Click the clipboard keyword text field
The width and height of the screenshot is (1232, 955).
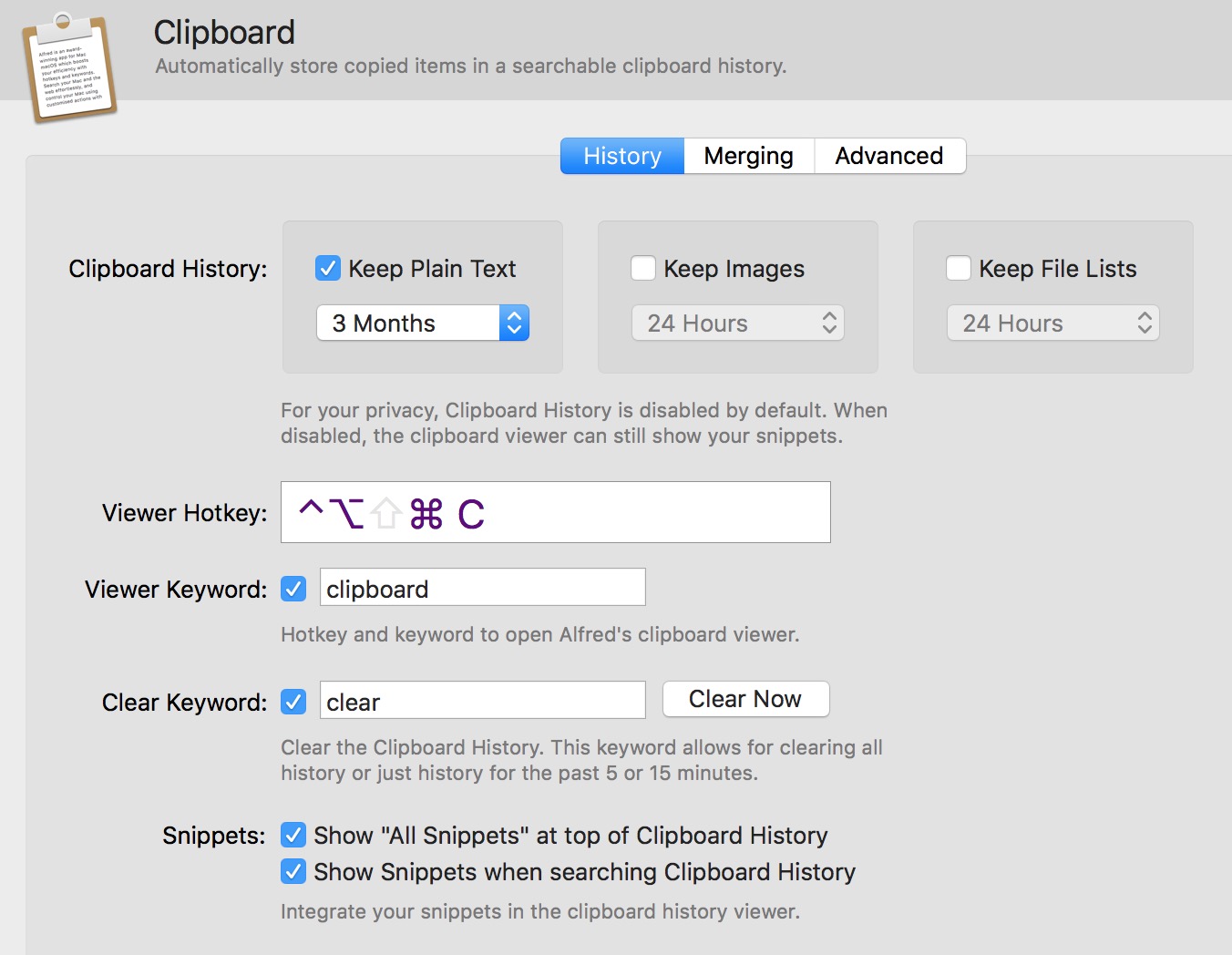coord(483,588)
